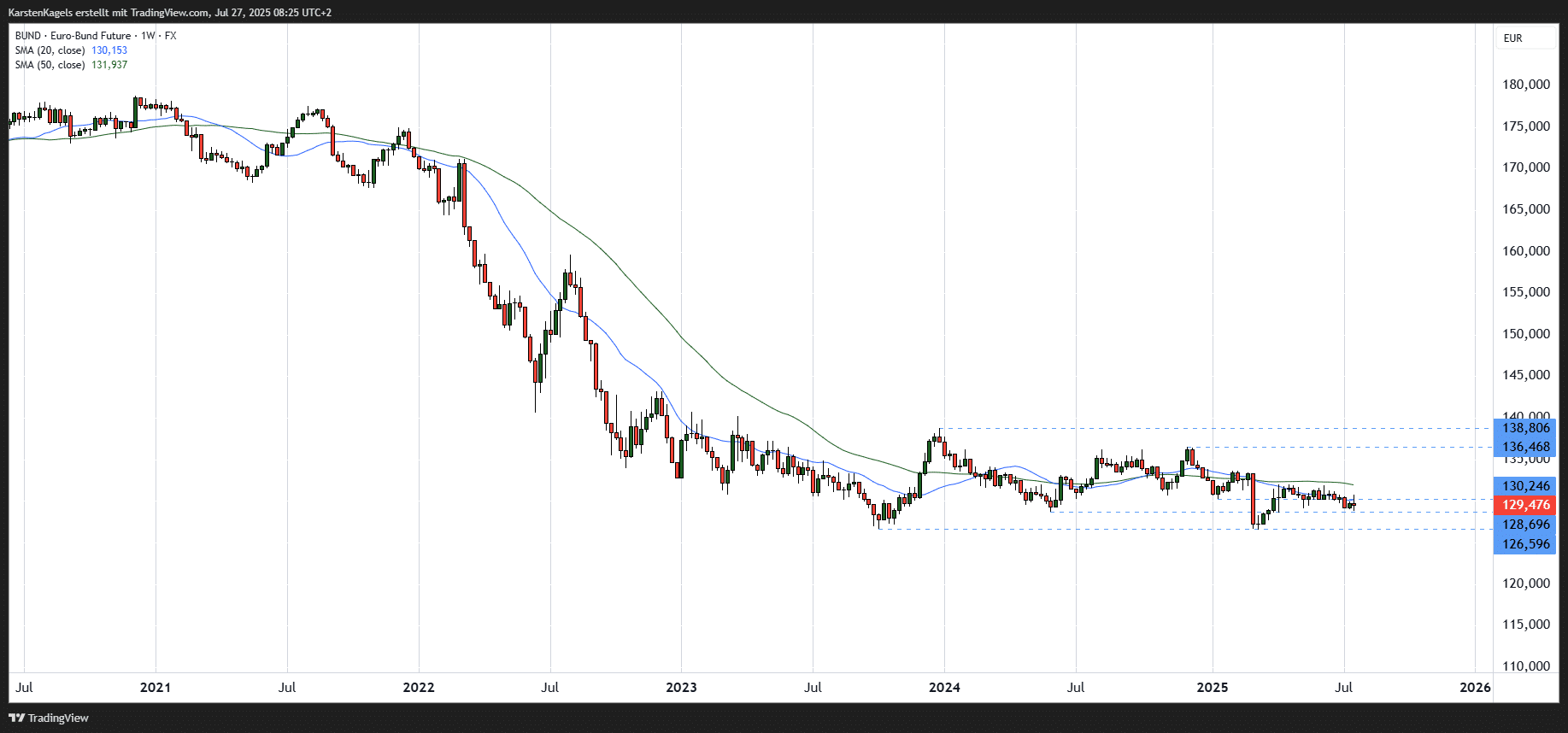Click the TradingView logo icon
This screenshot has width=1568, height=733.
[x=16, y=718]
